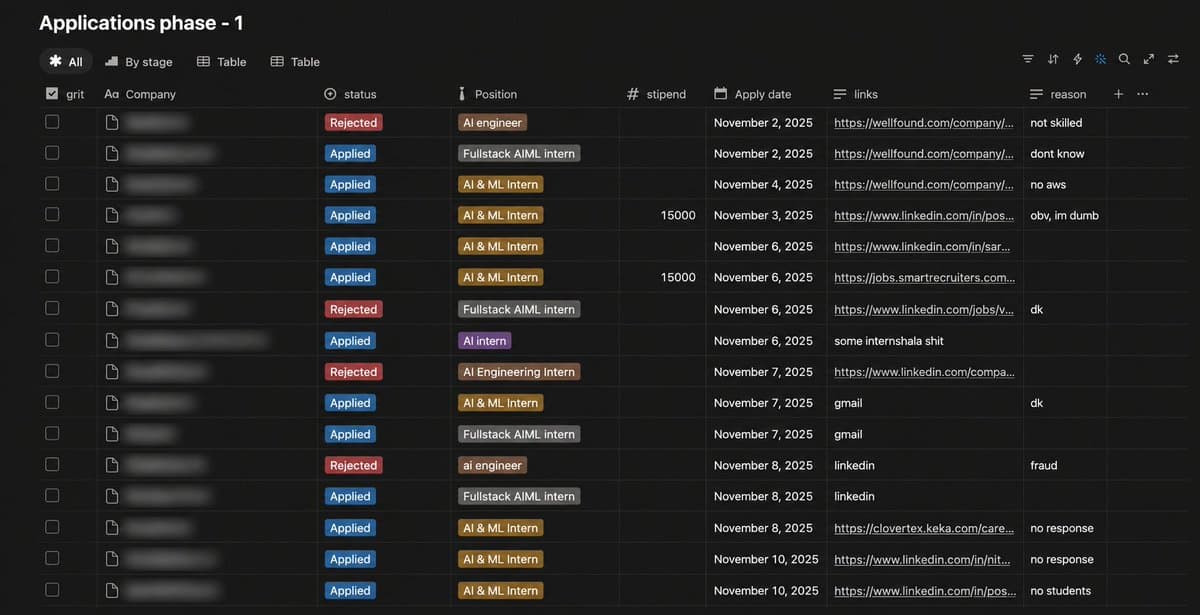Click the page icon in the 'dont know' row

[x=112, y=154]
